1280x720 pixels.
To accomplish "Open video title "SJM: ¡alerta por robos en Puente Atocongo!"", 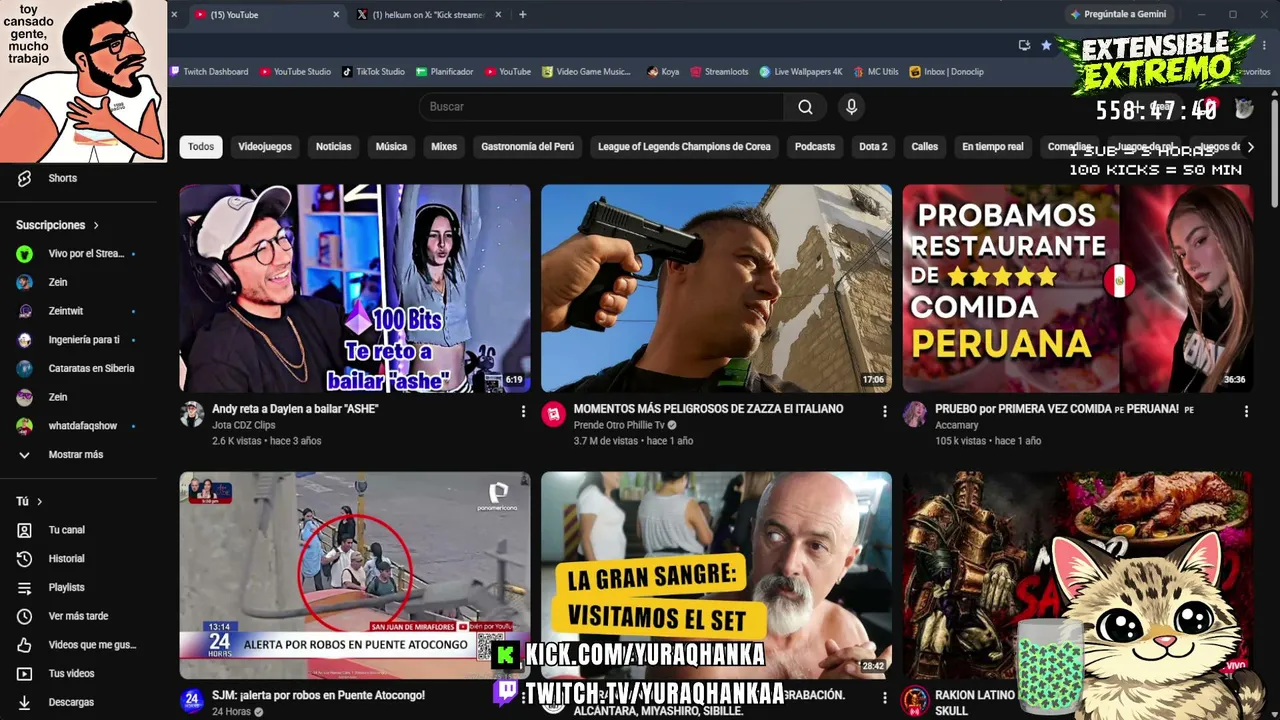I will 318,695.
